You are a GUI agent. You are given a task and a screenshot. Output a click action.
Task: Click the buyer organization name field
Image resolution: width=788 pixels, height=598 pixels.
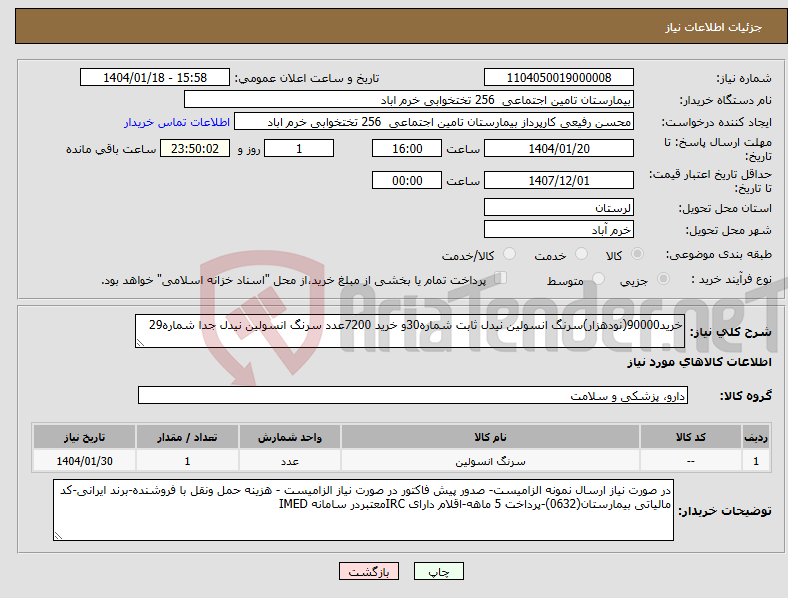(409, 99)
